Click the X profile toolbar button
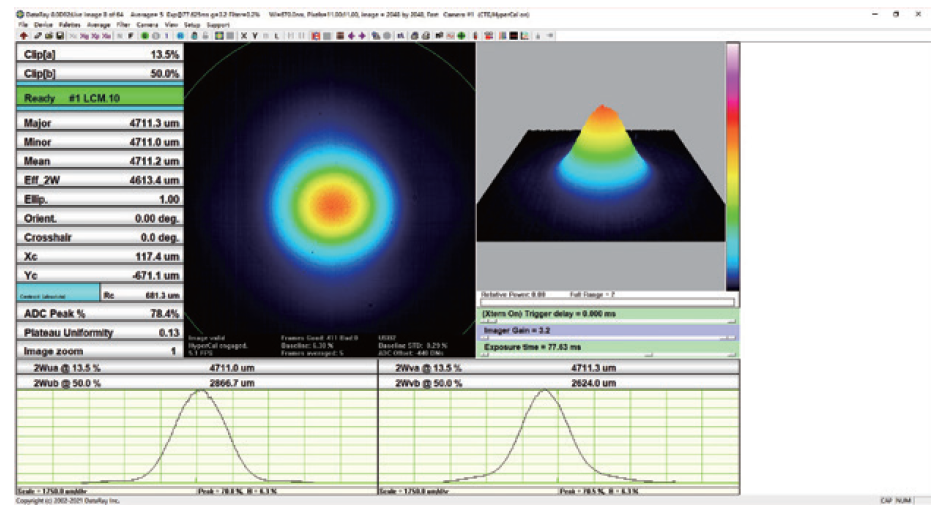This screenshot has width=949, height=512. pos(242,36)
